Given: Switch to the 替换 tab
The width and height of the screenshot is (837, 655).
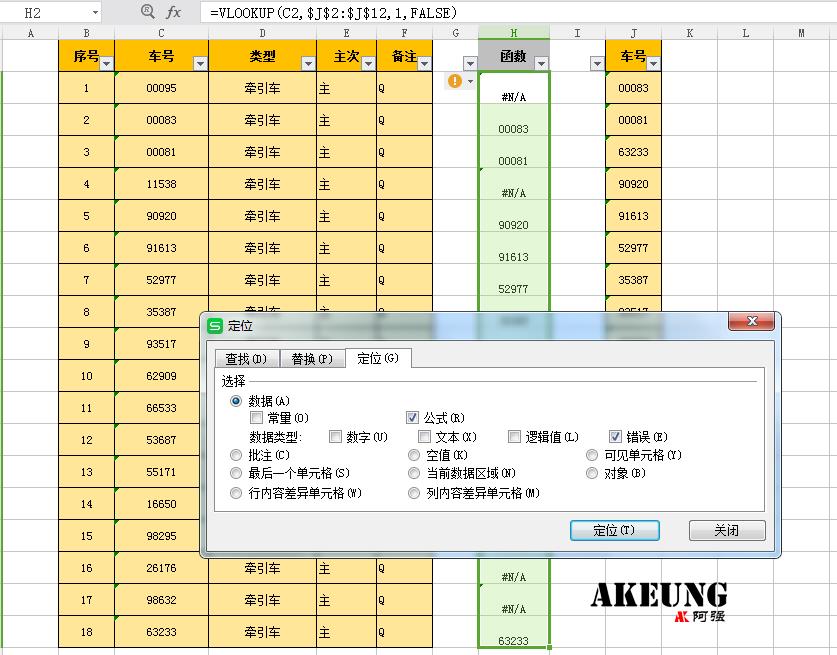Looking at the screenshot, I should tap(311, 358).
